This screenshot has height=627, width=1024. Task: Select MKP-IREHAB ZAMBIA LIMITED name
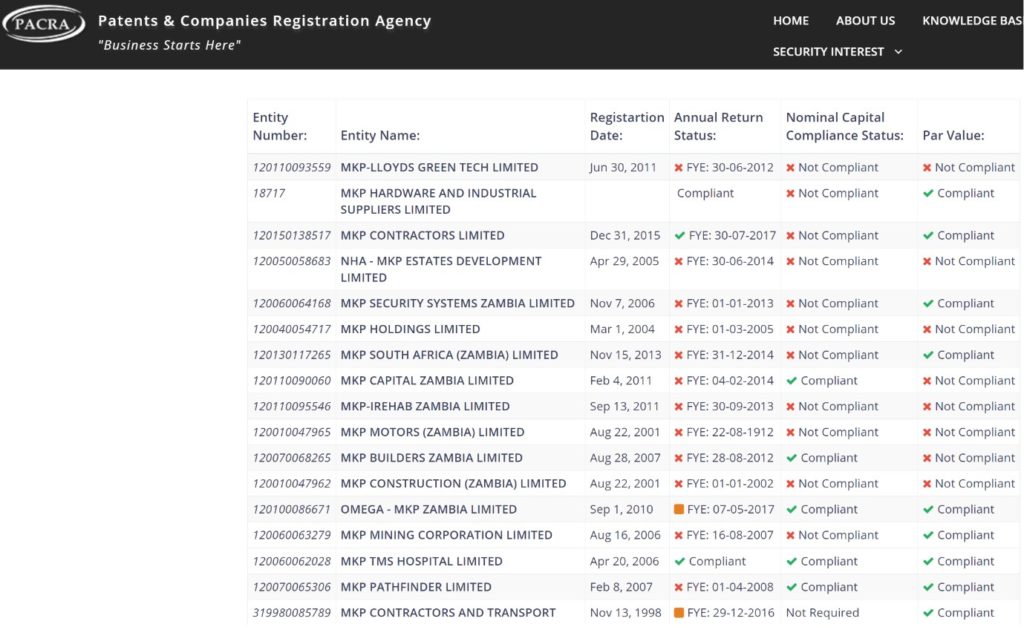425,406
